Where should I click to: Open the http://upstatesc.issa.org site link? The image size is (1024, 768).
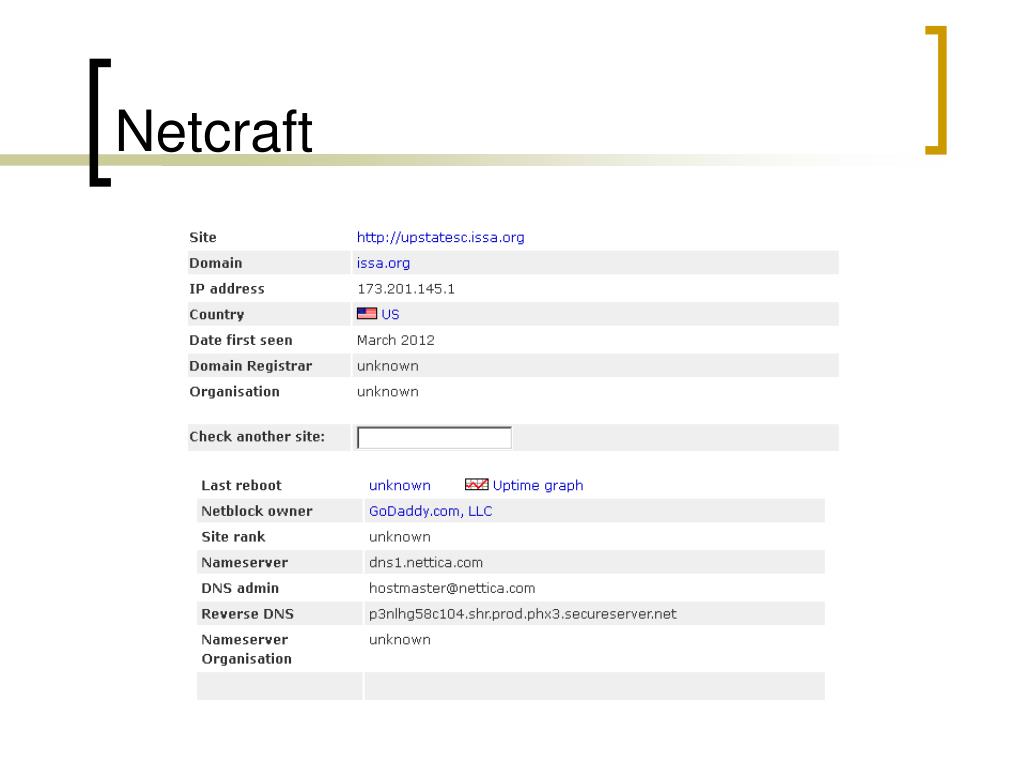coord(440,238)
